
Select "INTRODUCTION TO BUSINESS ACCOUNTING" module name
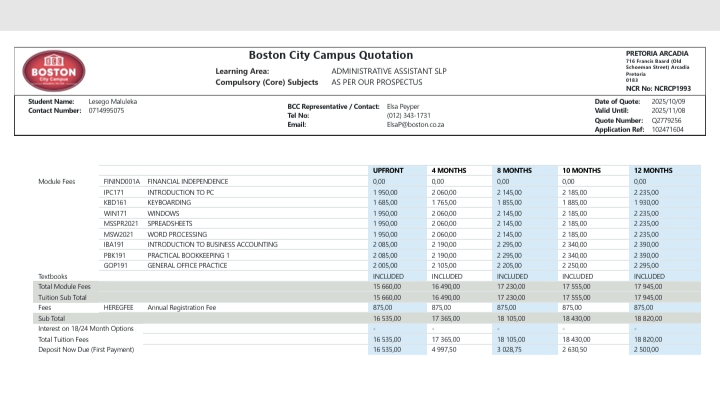coord(212,245)
